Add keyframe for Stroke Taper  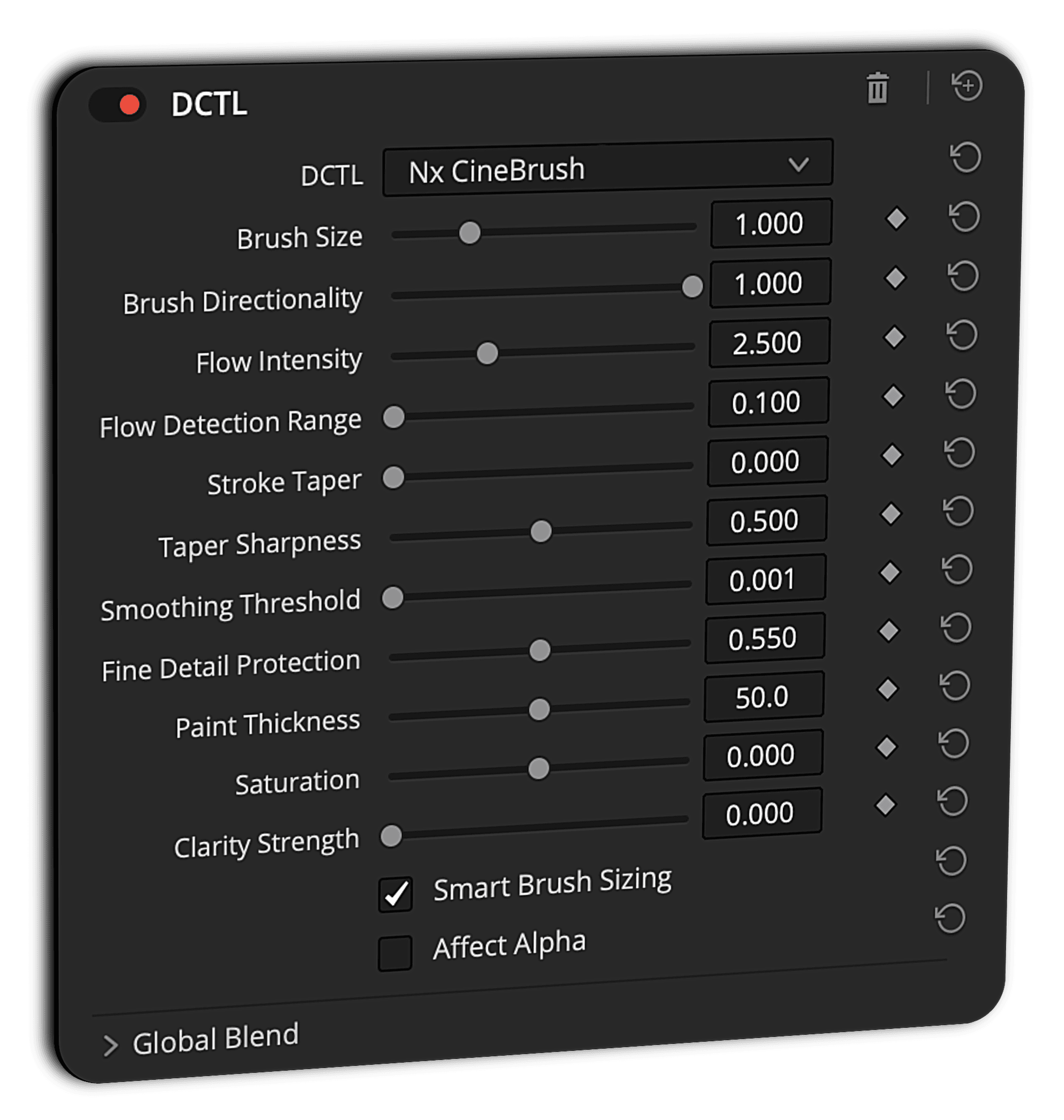click(892, 455)
